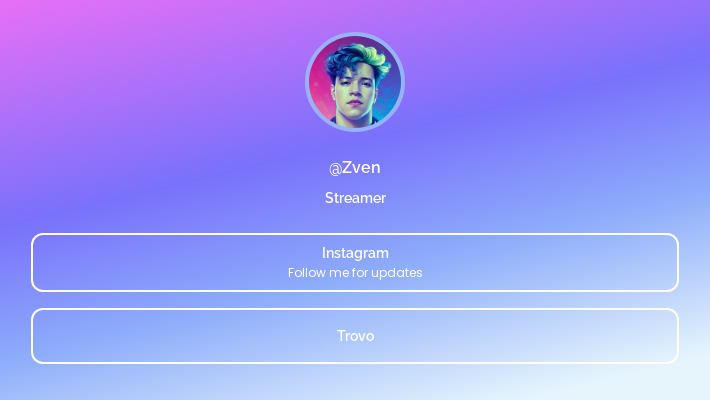Open the Trovo link card
Image resolution: width=710 pixels, height=400 pixels.
click(x=355, y=336)
